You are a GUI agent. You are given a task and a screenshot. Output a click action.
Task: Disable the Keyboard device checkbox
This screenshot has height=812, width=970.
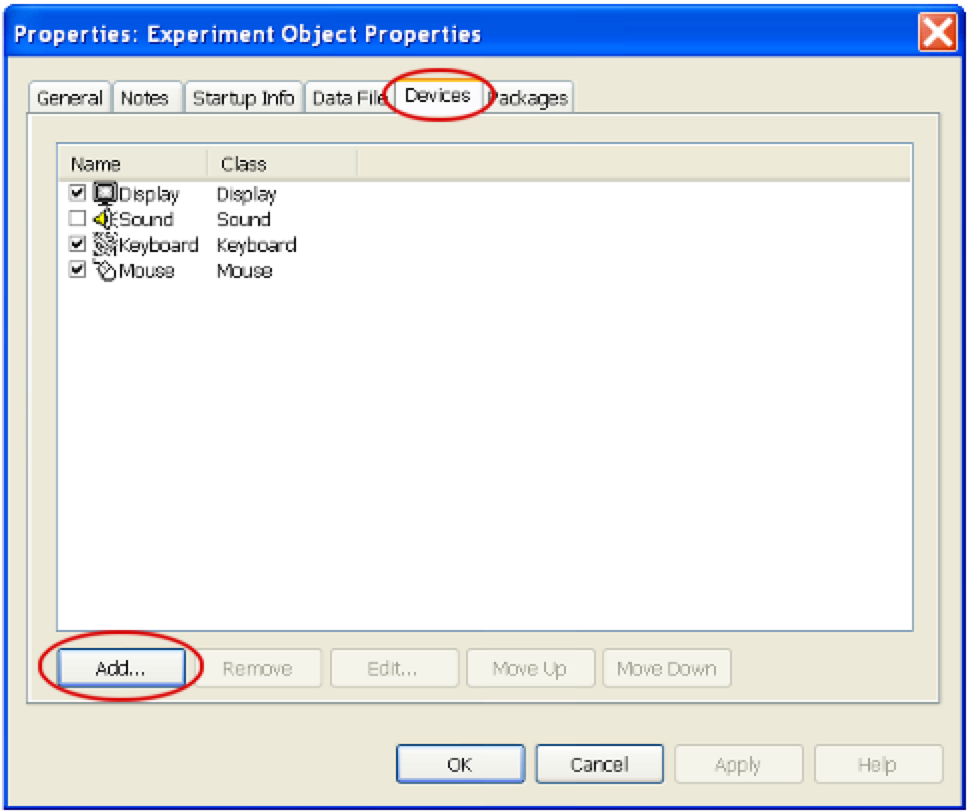coord(78,244)
